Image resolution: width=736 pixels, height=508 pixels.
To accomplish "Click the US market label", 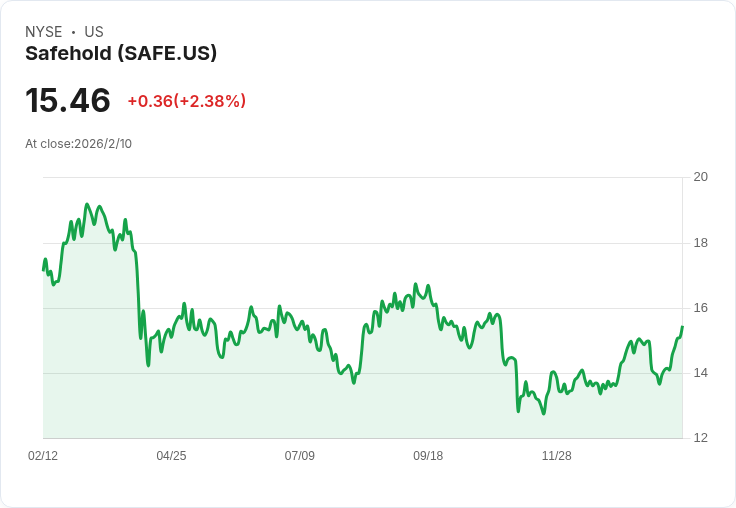I will [x=94, y=32].
